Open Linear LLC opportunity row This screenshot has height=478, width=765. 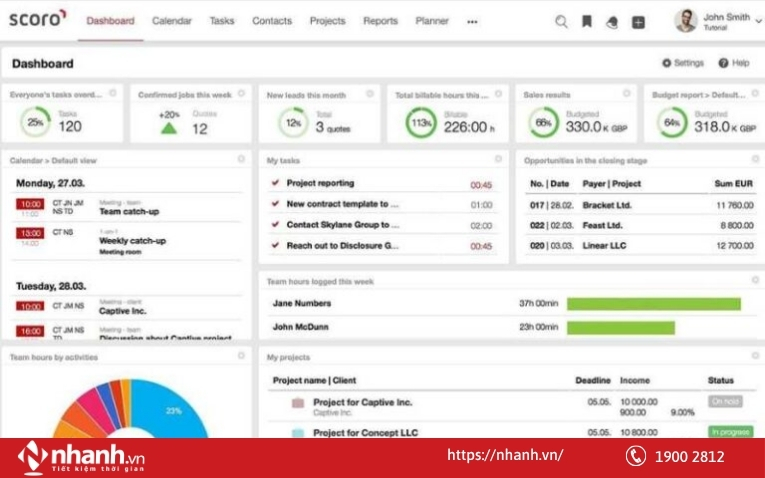(x=641, y=246)
